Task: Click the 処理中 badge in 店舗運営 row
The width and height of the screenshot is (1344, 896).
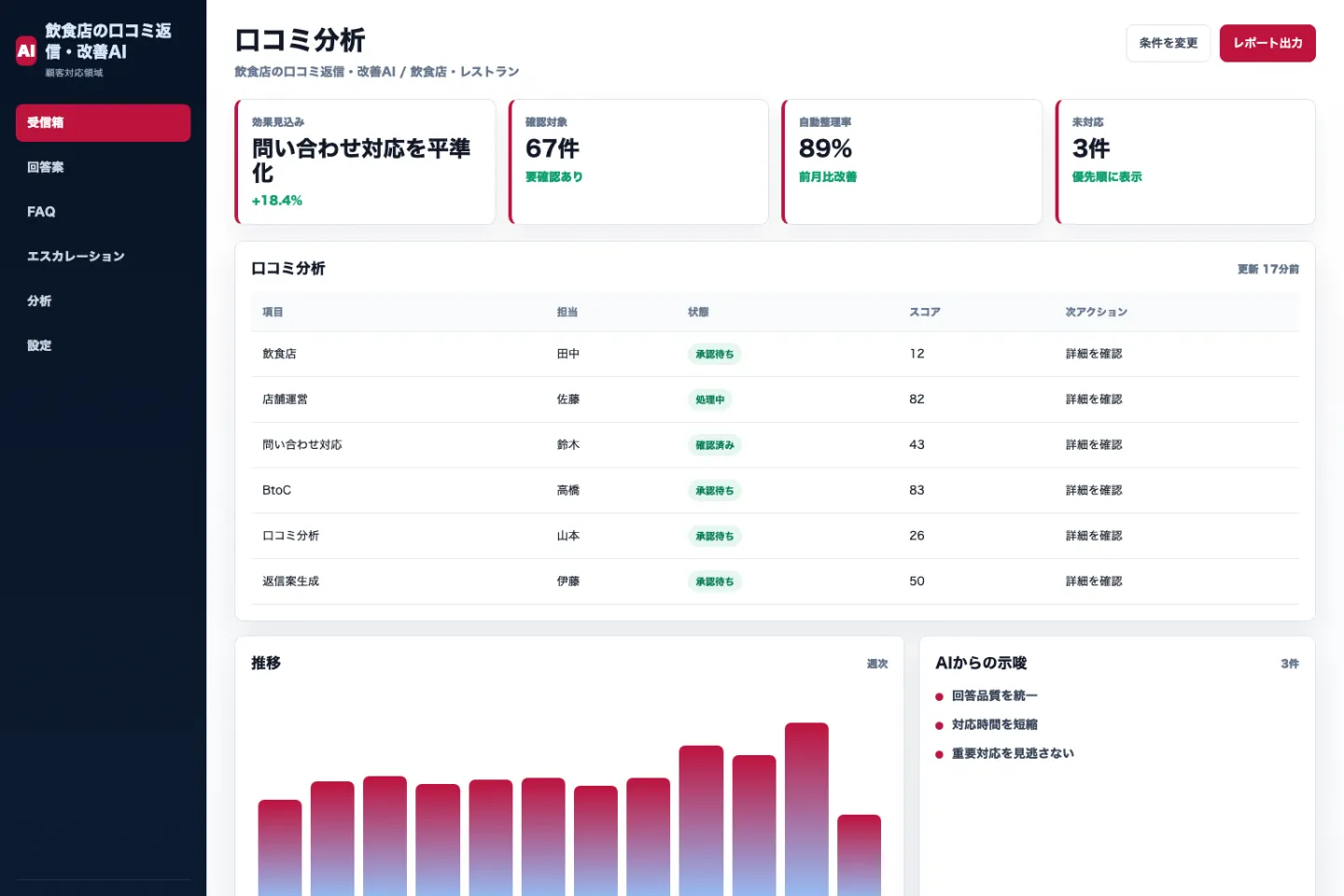Action: click(x=710, y=399)
